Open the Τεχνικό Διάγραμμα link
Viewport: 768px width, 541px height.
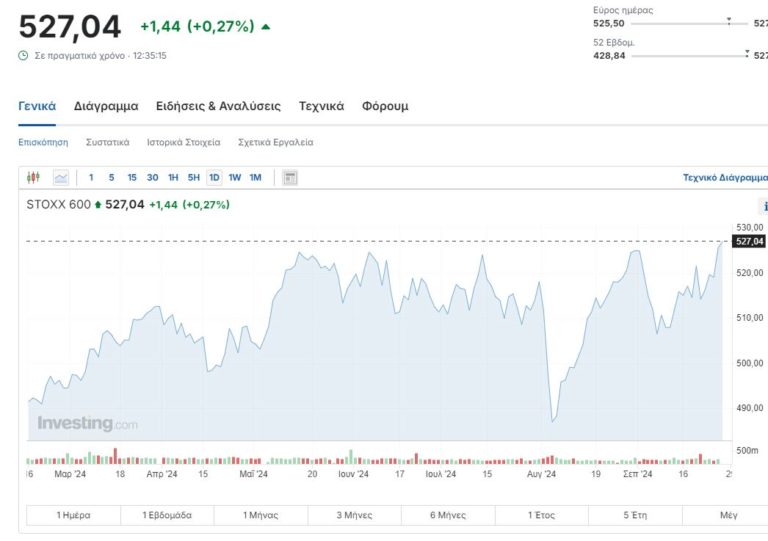[x=724, y=178]
